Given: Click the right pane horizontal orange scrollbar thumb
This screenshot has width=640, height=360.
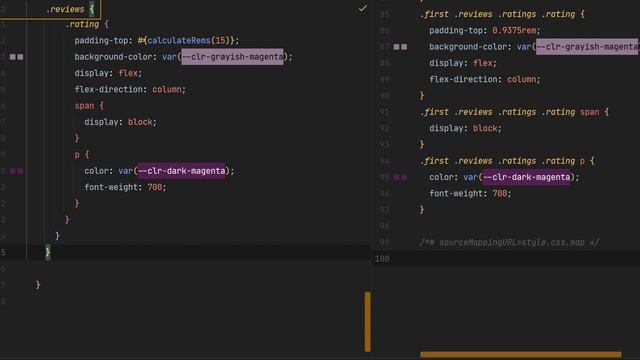Looking at the screenshot, I should coord(521,355).
